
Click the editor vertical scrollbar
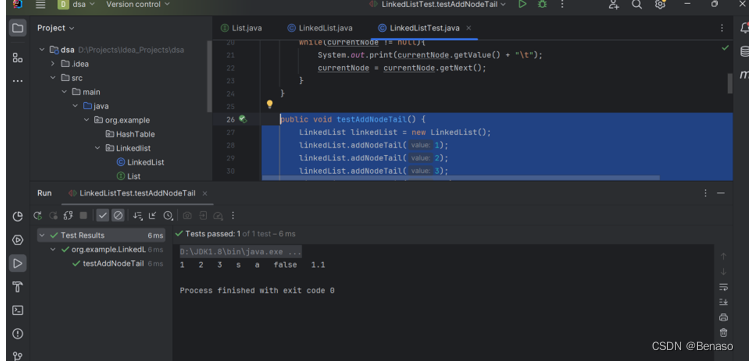click(729, 83)
